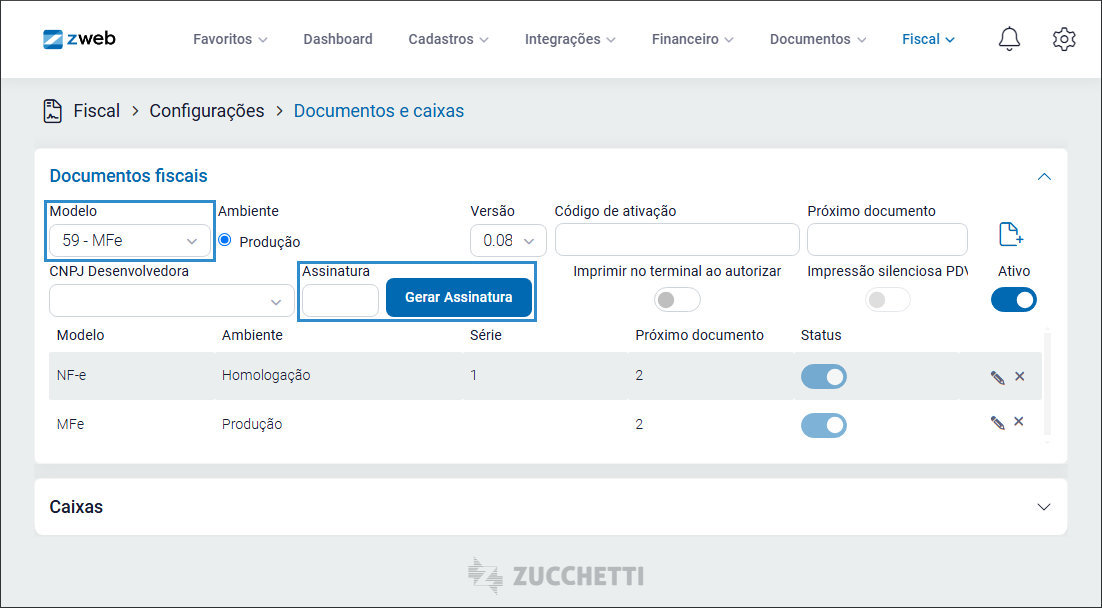Screen dimensions: 1102x608
Task: Edit the MFe row with the pencil
Action: click(997, 422)
